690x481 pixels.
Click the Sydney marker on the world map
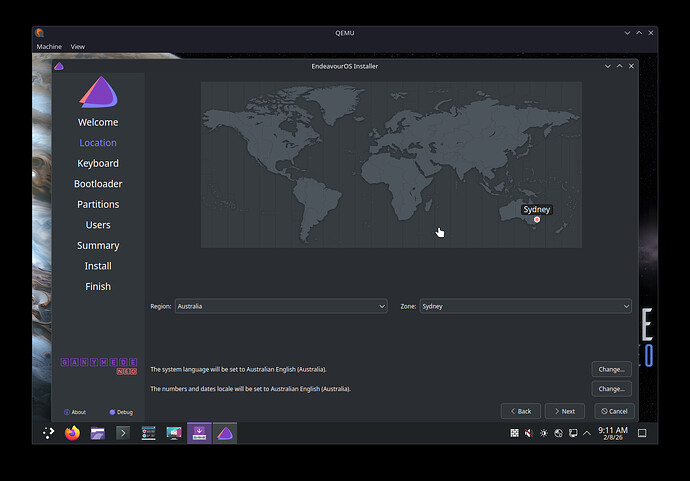(537, 219)
